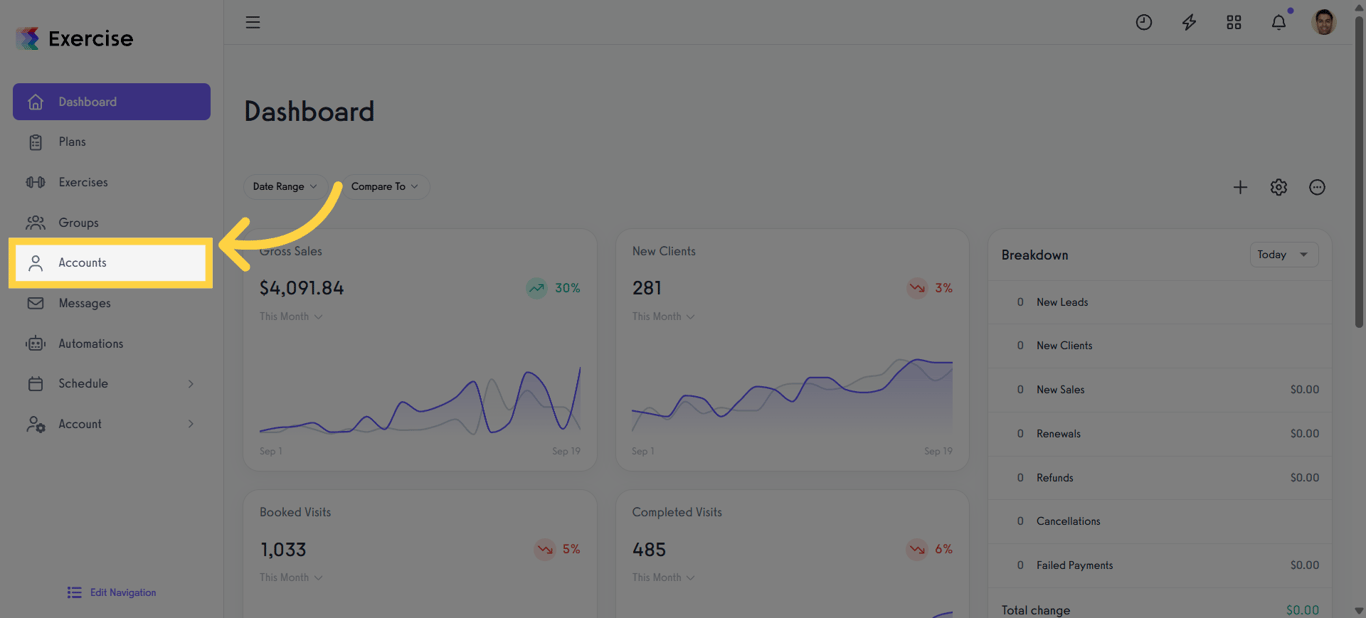The width and height of the screenshot is (1366, 618).
Task: Click the Edit Navigation link
Action: 110,592
